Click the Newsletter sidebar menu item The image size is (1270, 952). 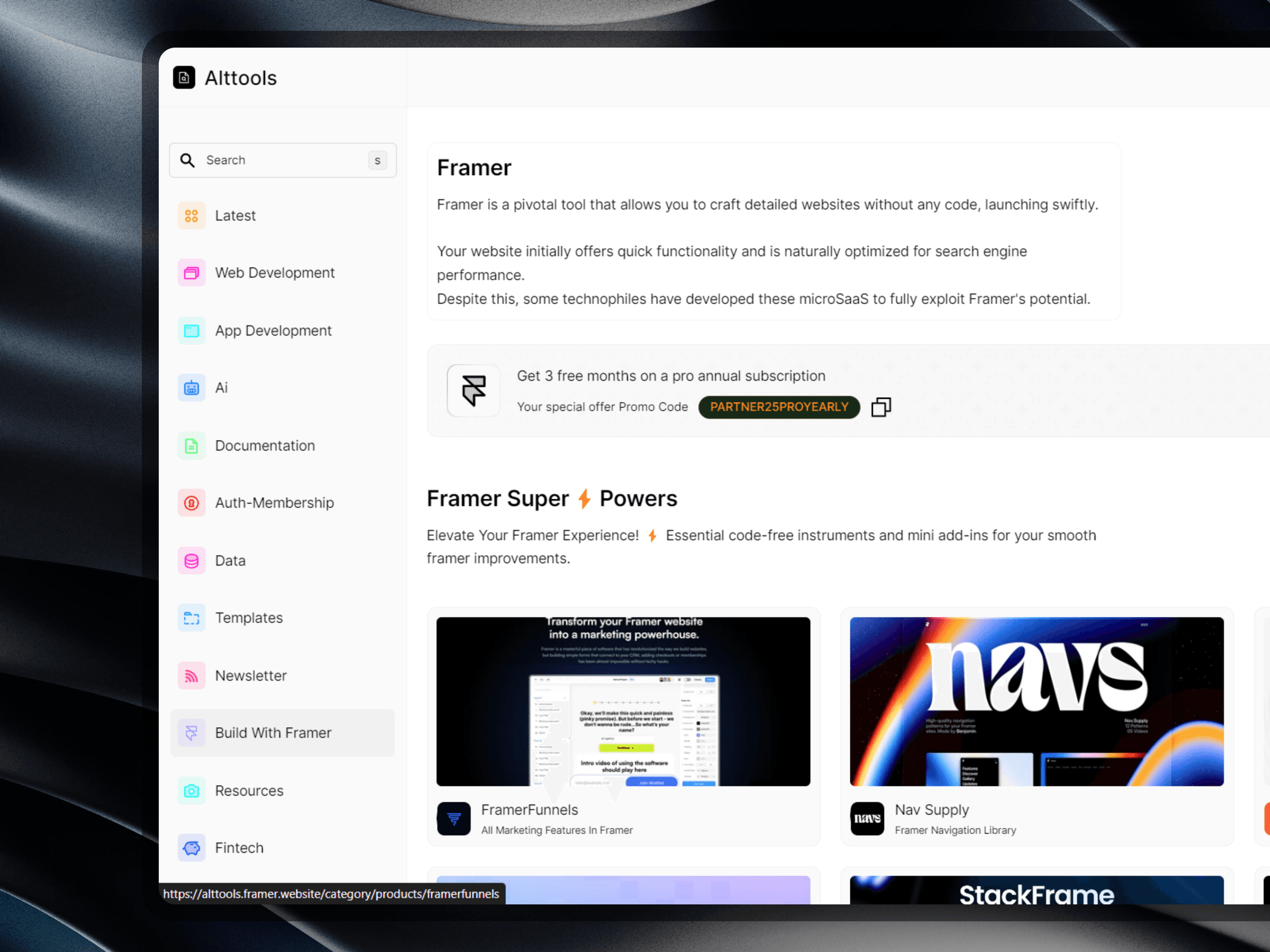[251, 675]
